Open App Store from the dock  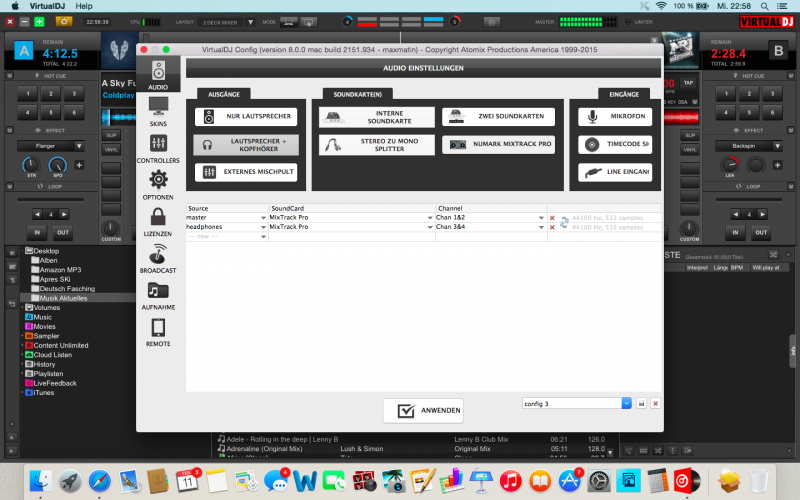(569, 481)
